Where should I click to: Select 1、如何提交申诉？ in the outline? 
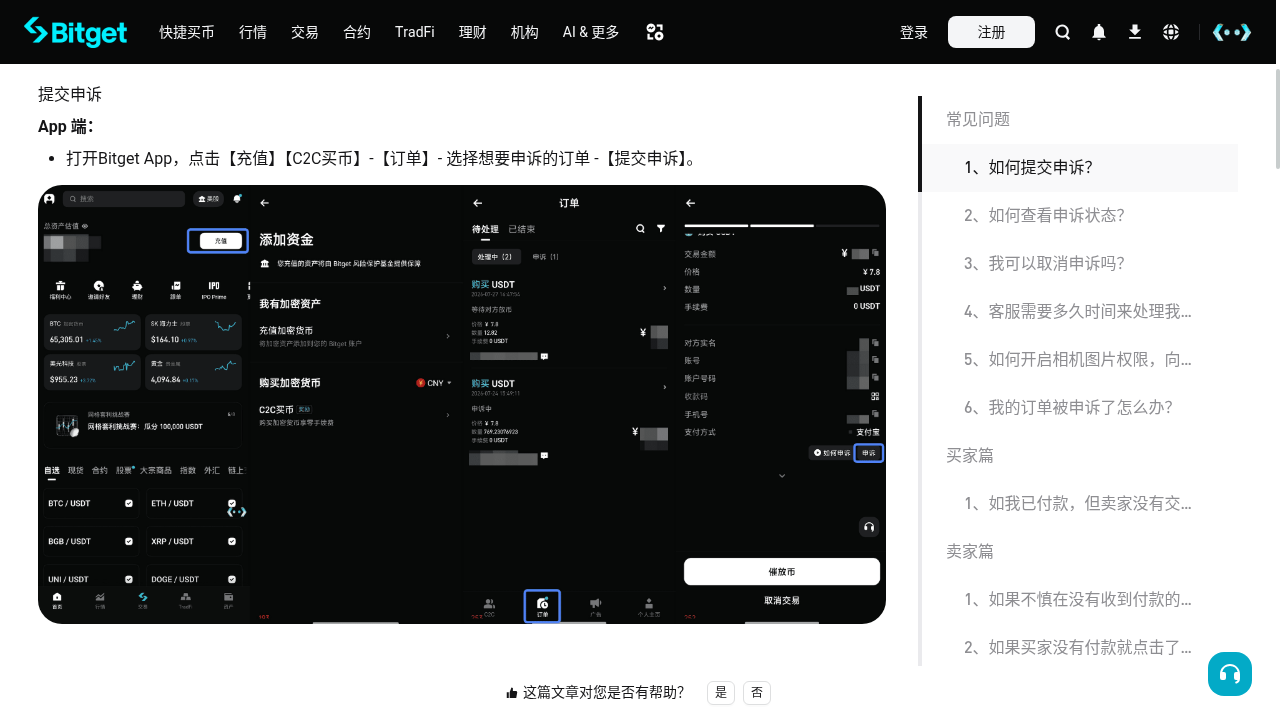(1079, 168)
